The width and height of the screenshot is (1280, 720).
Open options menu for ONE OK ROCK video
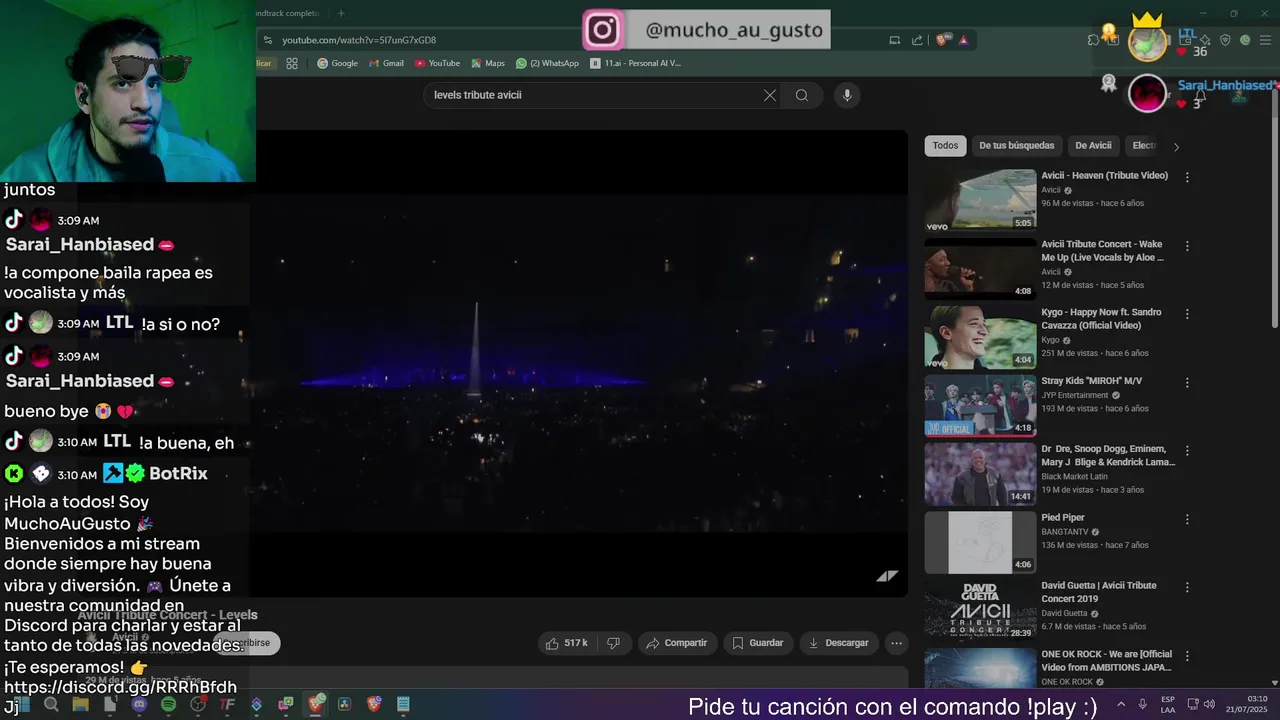[1187, 657]
